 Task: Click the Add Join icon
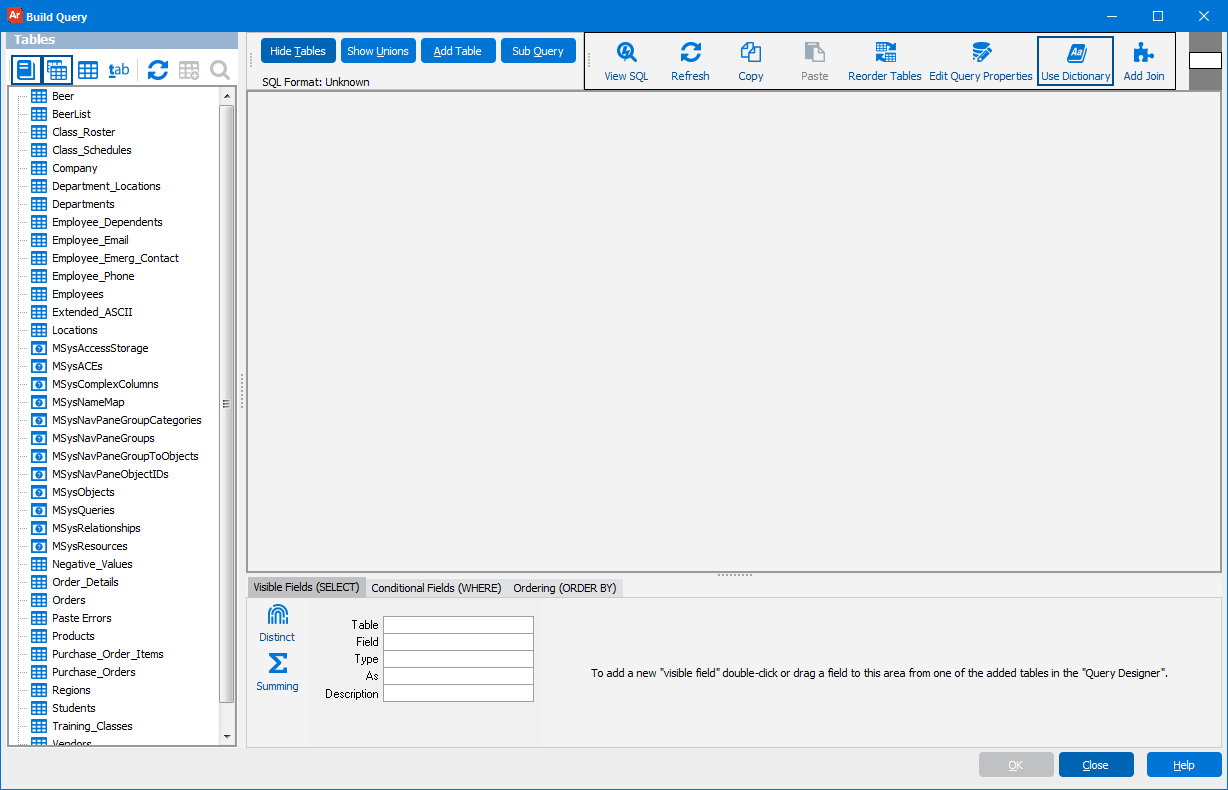coord(1143,60)
